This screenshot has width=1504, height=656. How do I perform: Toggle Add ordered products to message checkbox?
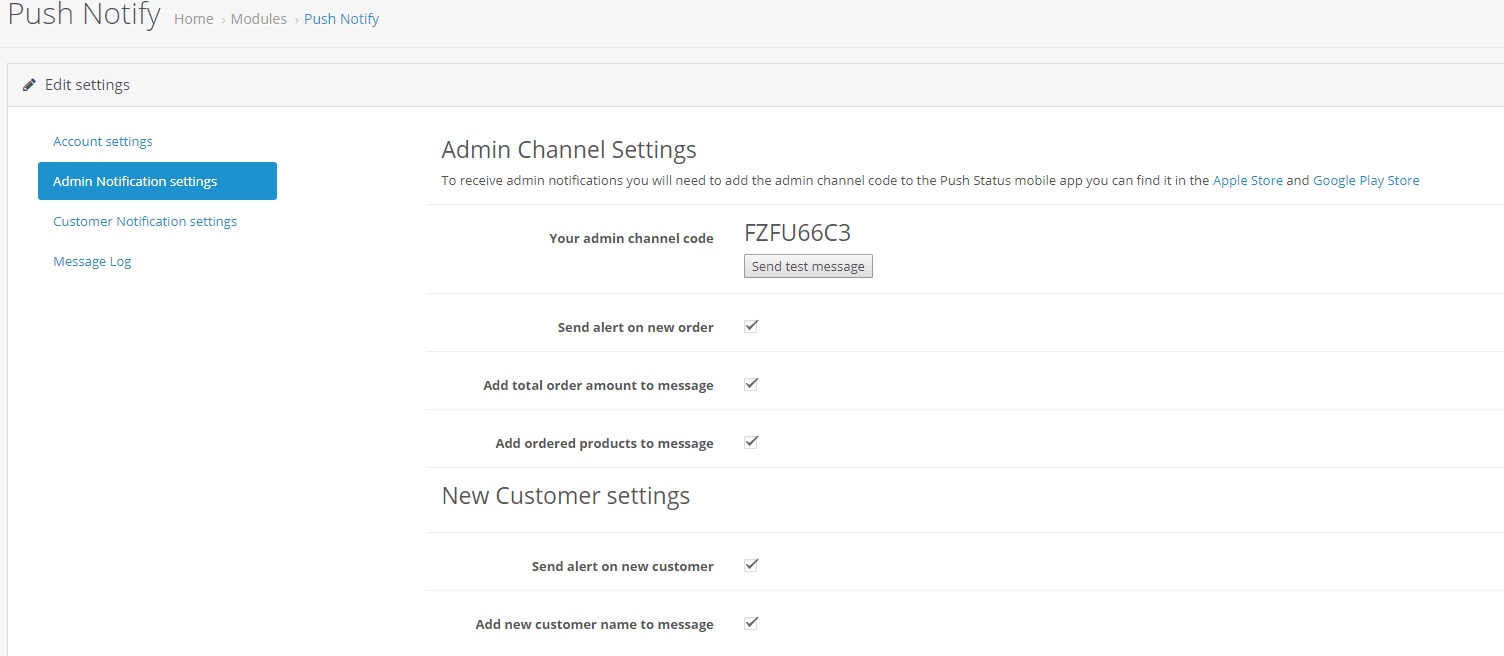(x=751, y=442)
